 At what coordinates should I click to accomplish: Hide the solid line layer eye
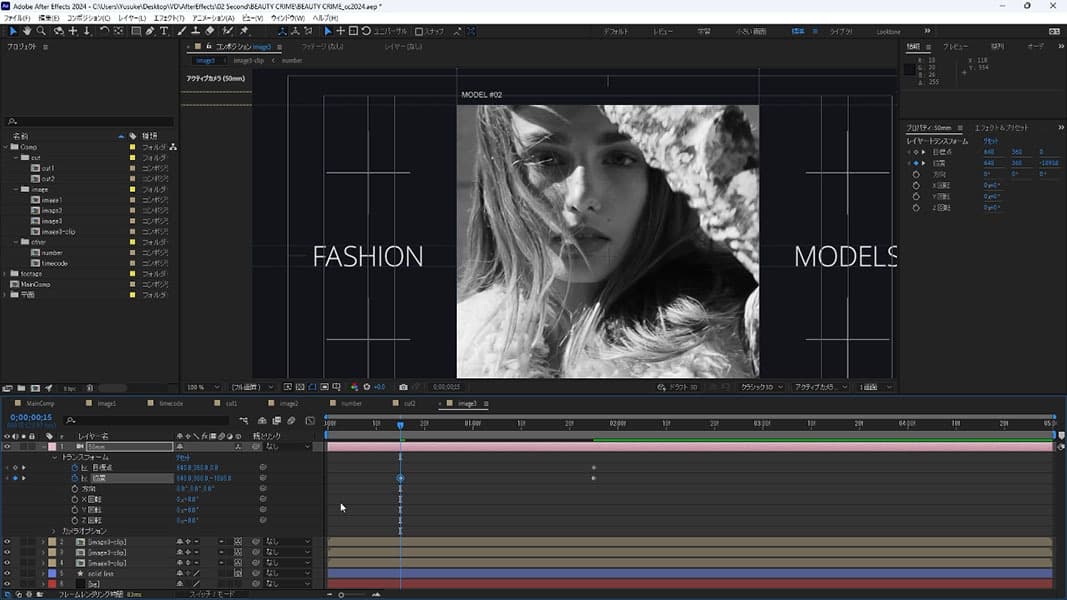[7, 573]
